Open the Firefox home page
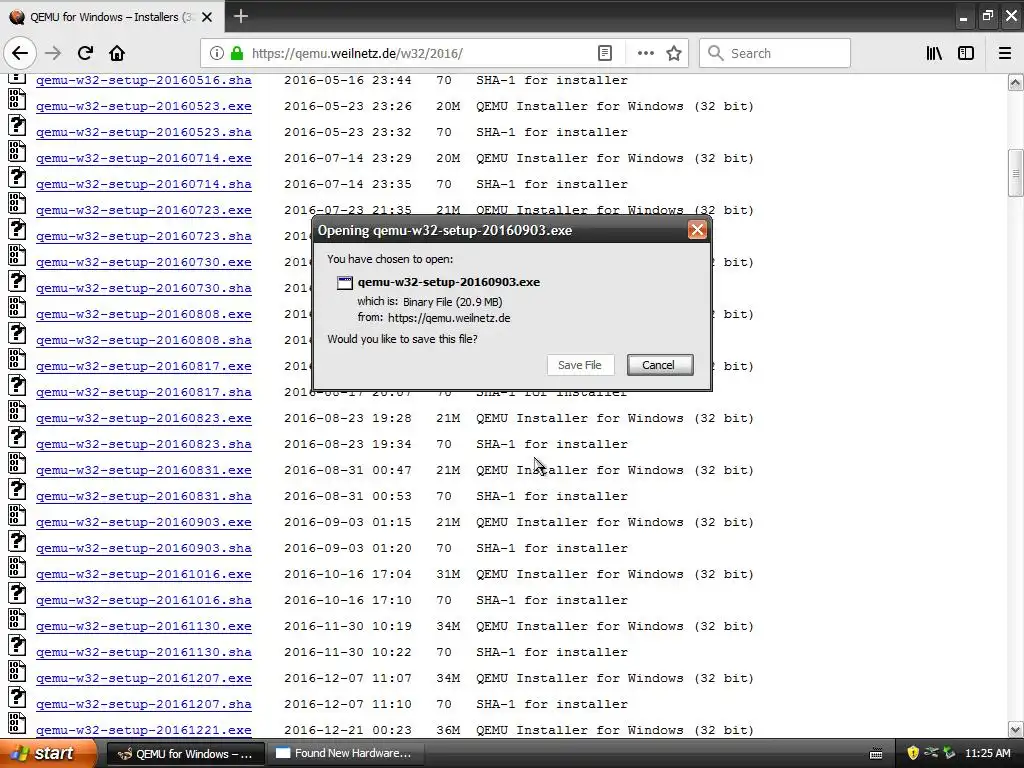Image resolution: width=1024 pixels, height=768 pixels. pos(117,54)
